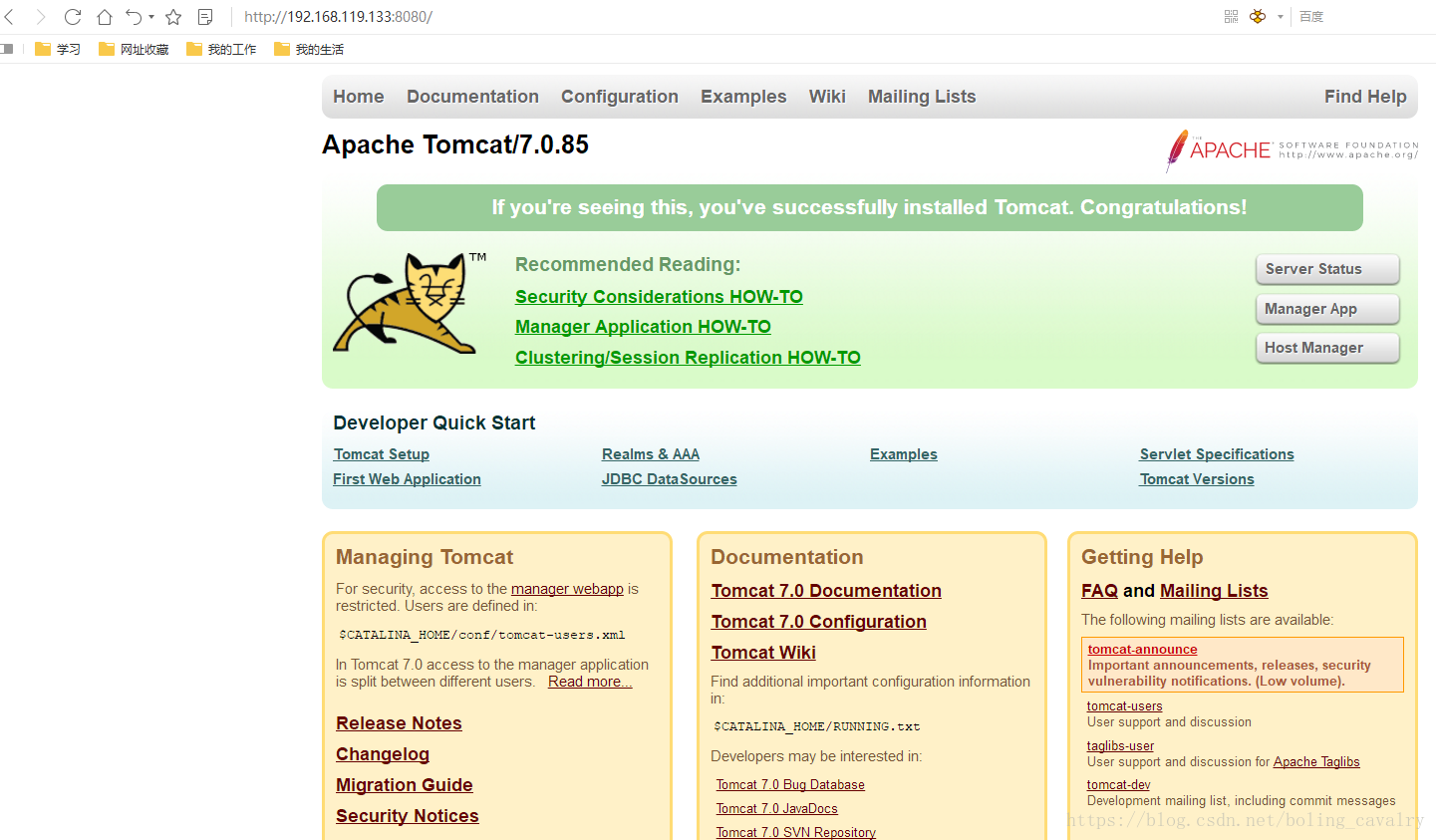The width and height of the screenshot is (1436, 840).
Task: Select Examples in the navigation bar
Action: pyautogui.click(x=743, y=97)
